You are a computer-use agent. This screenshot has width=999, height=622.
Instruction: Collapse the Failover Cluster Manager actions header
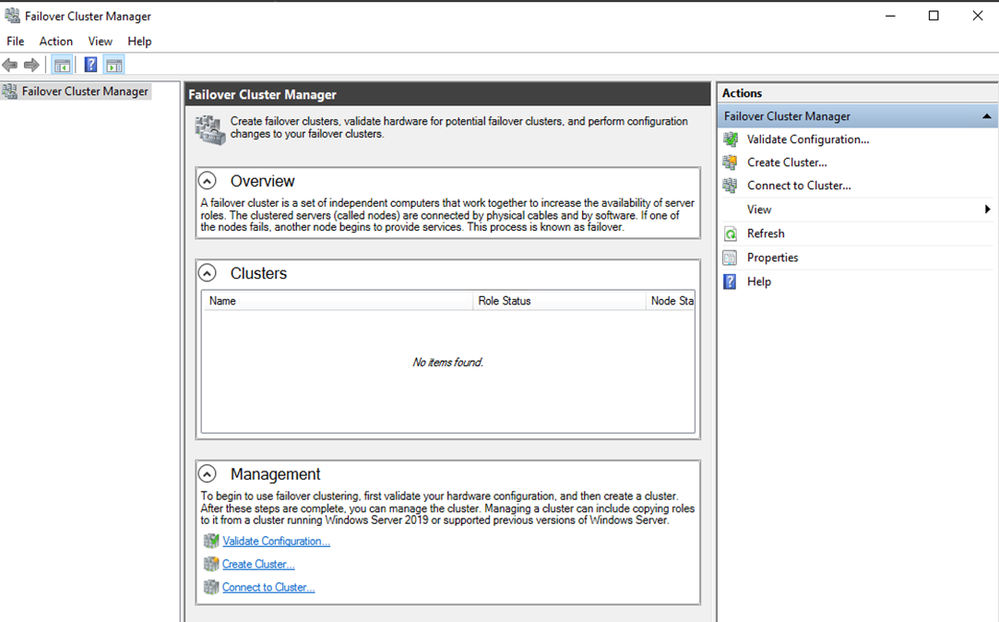pos(986,117)
